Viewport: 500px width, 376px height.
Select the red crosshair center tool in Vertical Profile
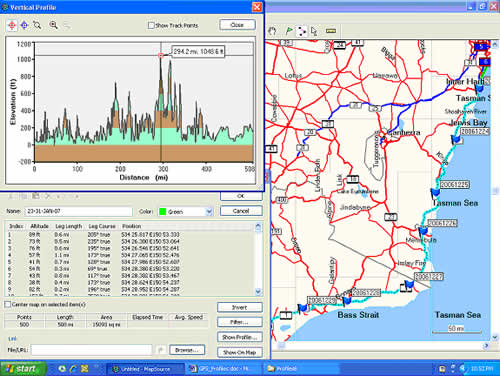point(12,25)
